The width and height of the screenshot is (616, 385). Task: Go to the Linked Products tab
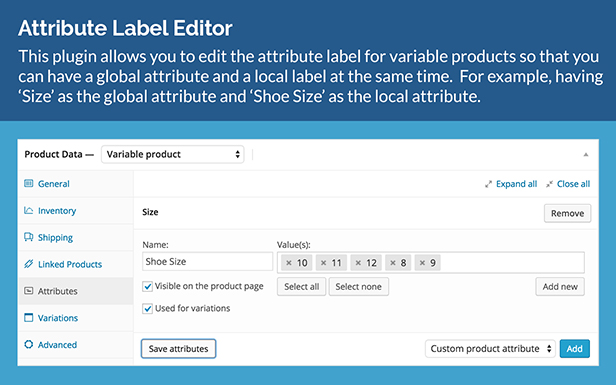(x=76, y=264)
